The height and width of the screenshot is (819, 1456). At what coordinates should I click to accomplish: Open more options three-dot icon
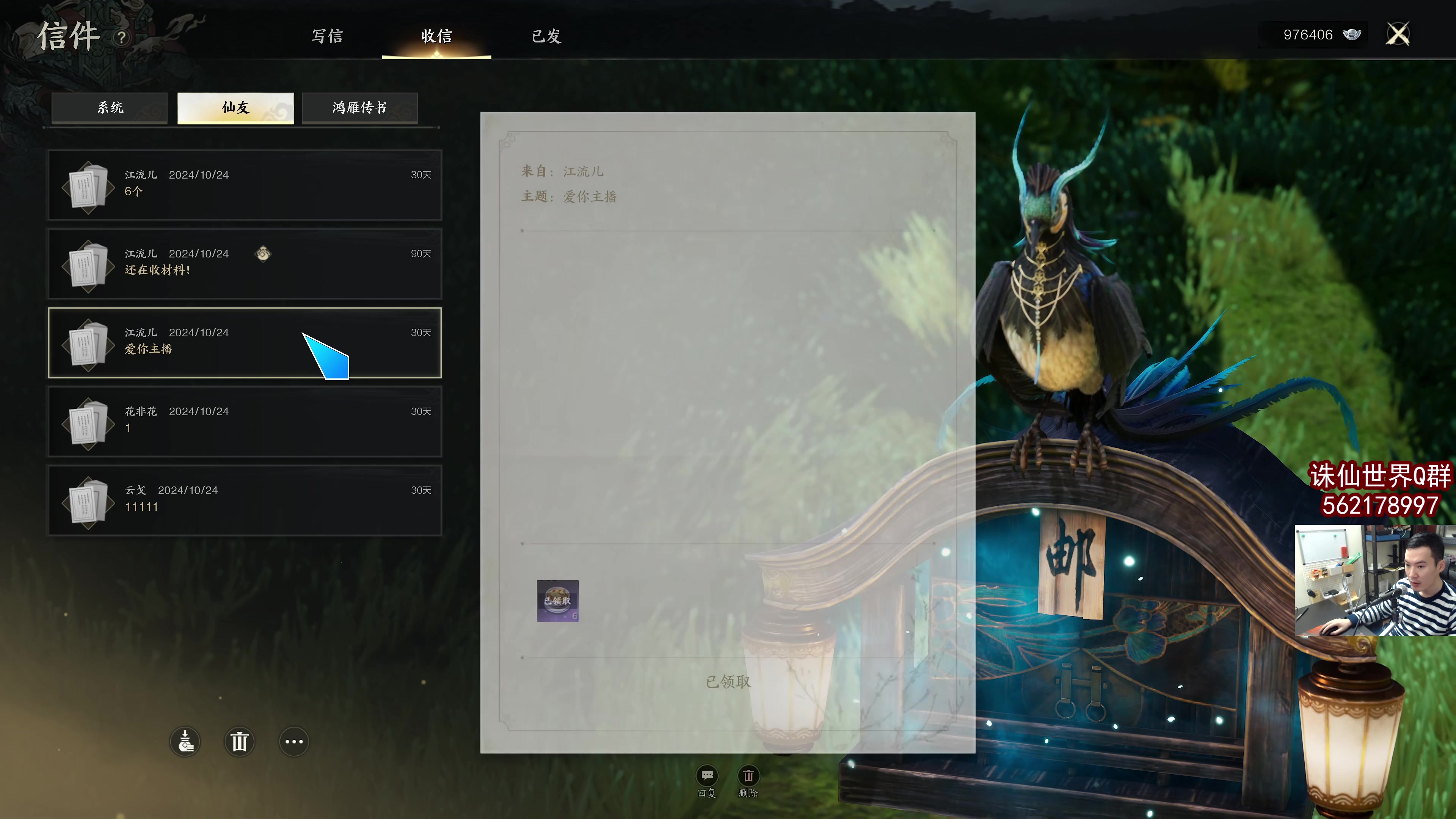click(x=294, y=741)
